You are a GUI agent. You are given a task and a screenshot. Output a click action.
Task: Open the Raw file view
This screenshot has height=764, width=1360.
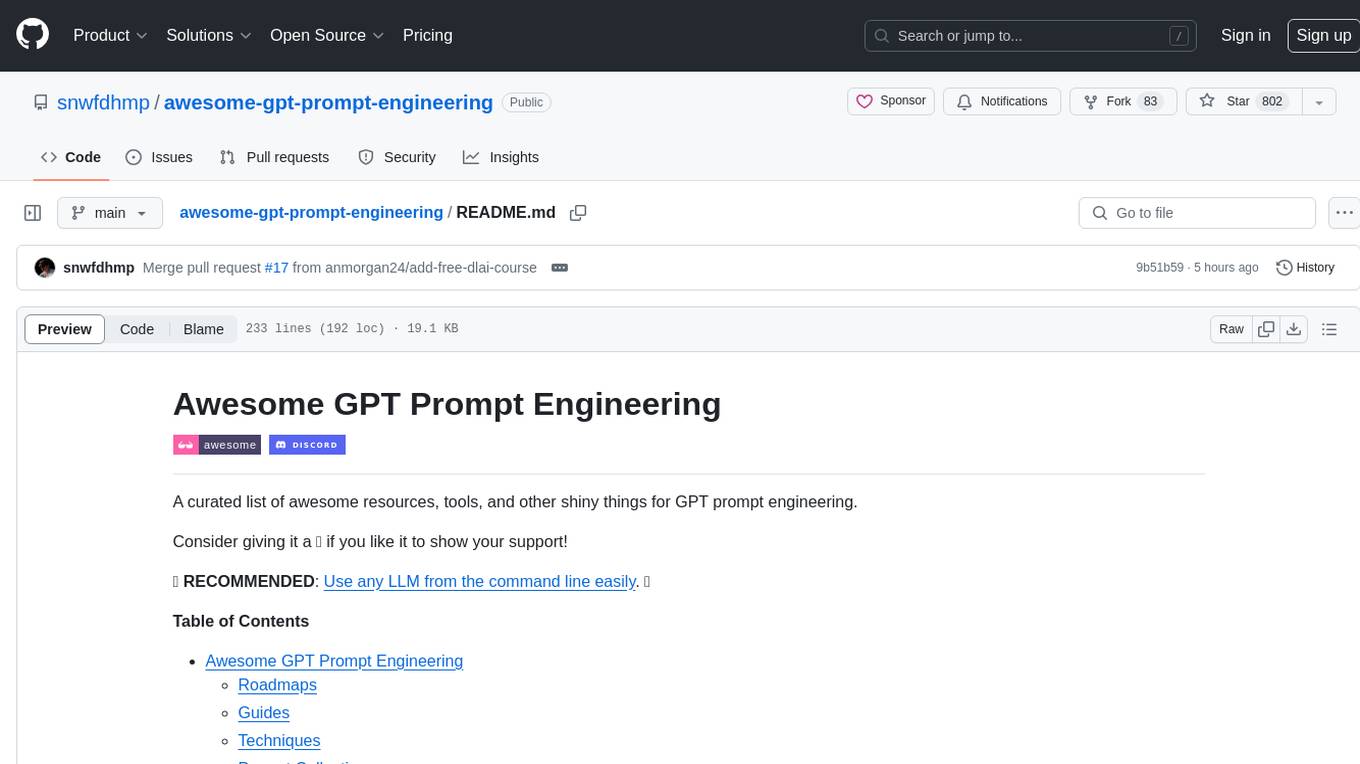click(x=1231, y=329)
